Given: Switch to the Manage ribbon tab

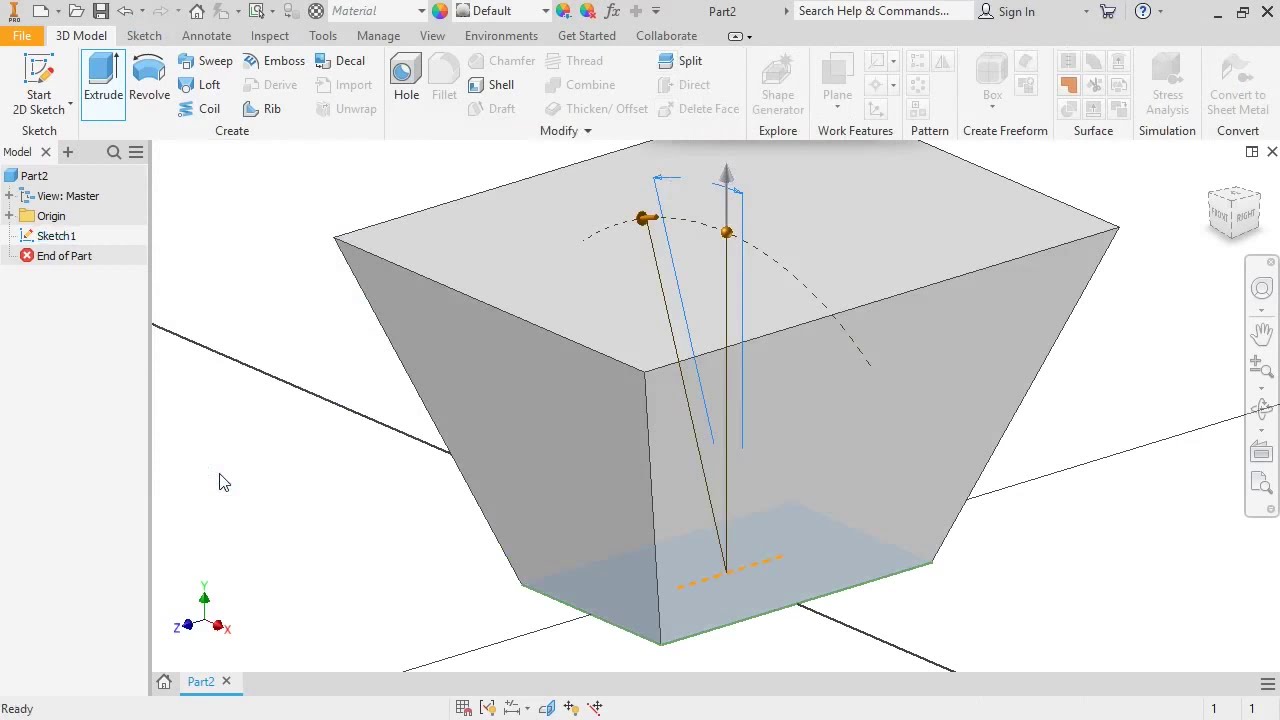Looking at the screenshot, I should pos(378,36).
